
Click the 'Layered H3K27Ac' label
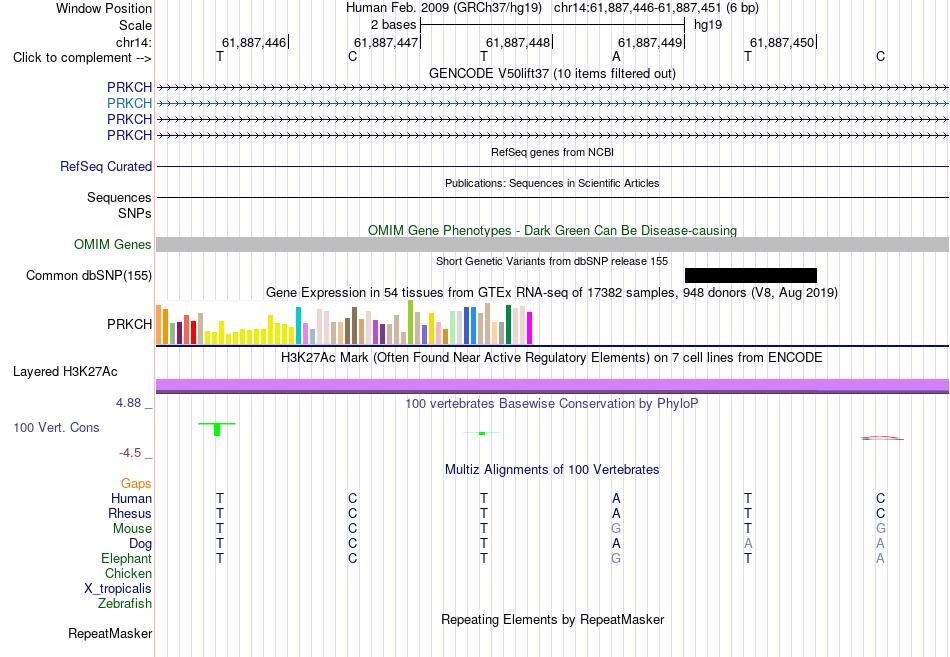[65, 372]
